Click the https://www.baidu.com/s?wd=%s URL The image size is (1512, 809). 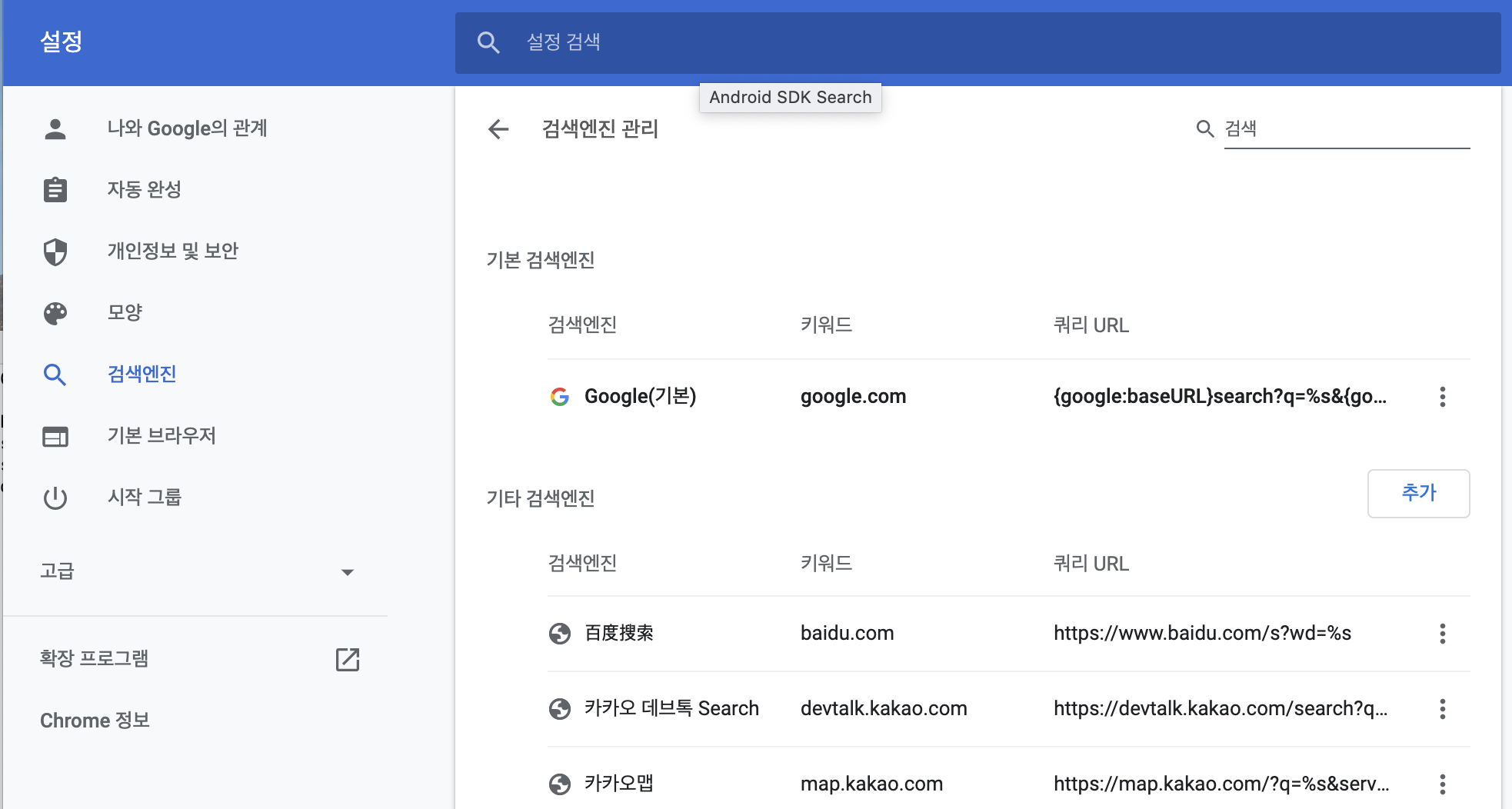1202,634
